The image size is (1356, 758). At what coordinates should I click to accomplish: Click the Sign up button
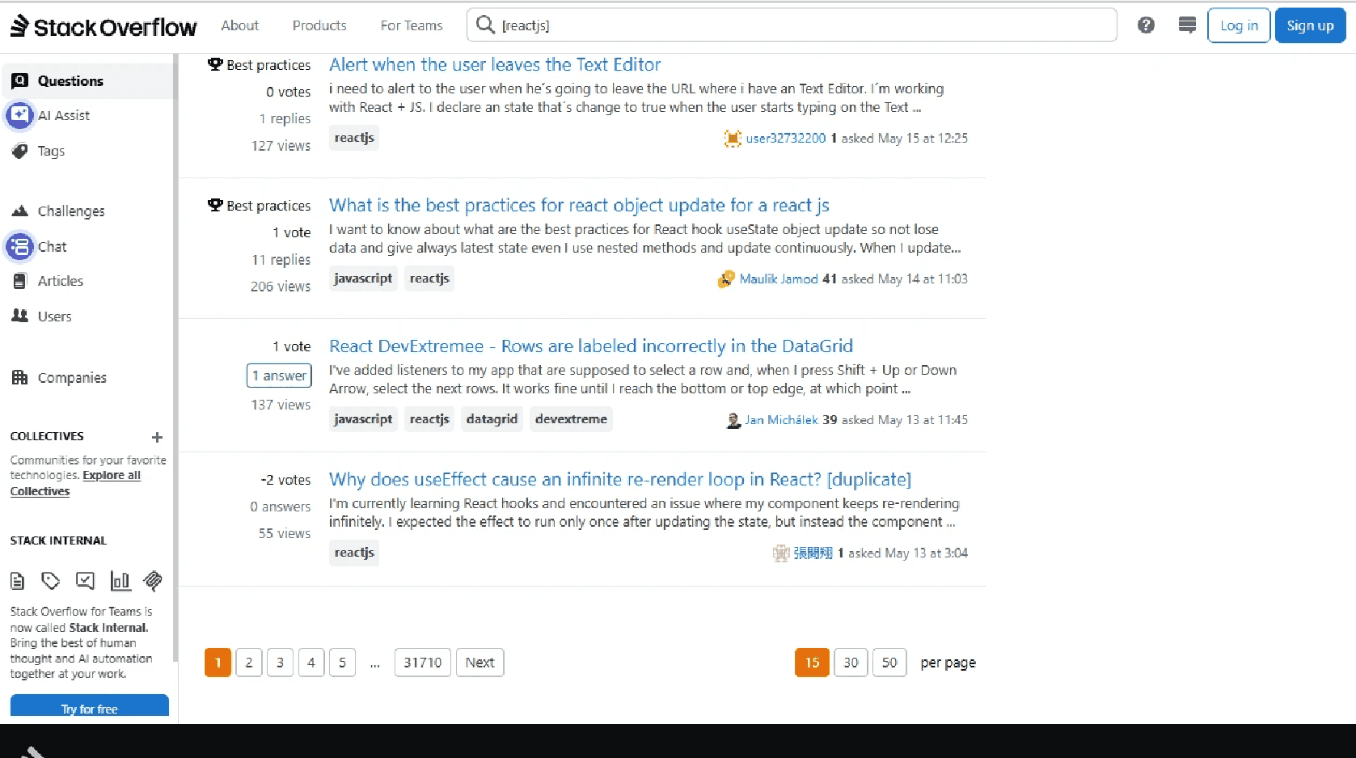[1310, 25]
